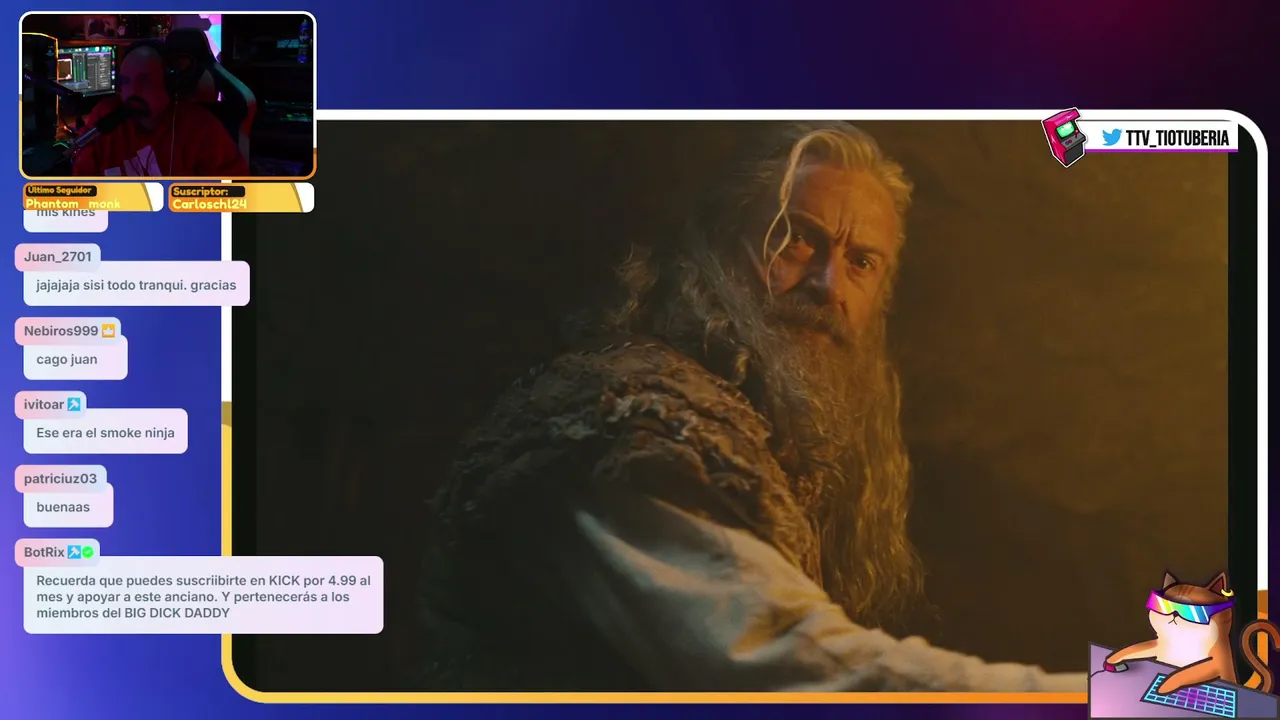Click the blue badge beside ivitoar
Screen dimensions: 1280x720
tap(74, 405)
